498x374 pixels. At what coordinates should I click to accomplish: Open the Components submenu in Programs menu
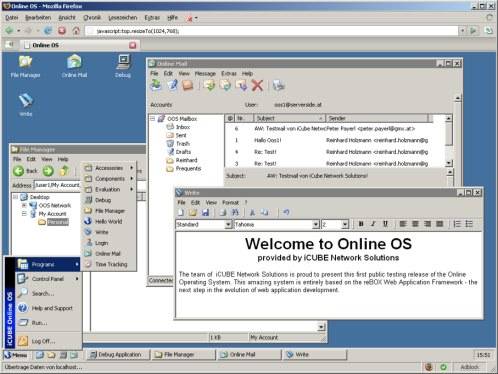point(109,179)
